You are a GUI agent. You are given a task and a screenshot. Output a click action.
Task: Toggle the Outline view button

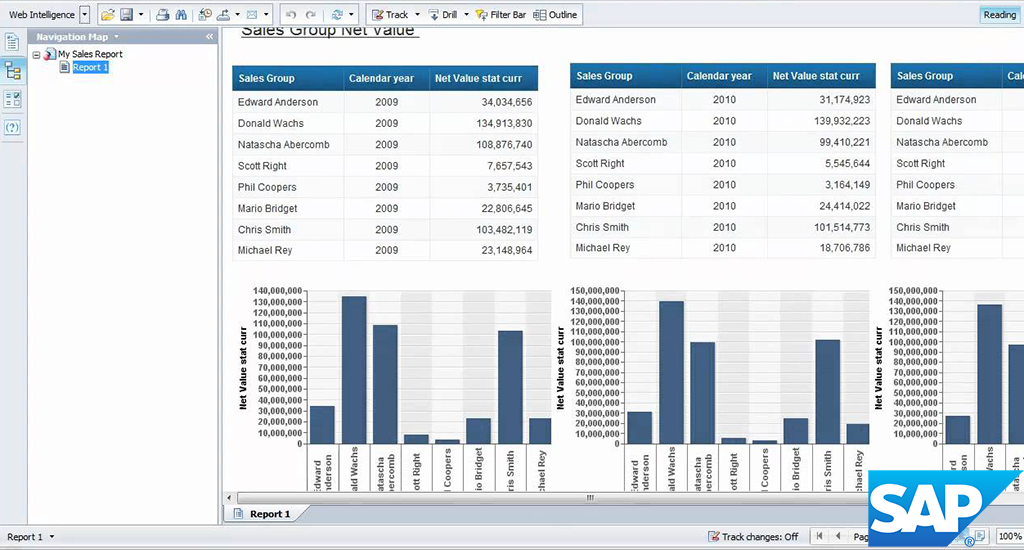click(x=555, y=15)
